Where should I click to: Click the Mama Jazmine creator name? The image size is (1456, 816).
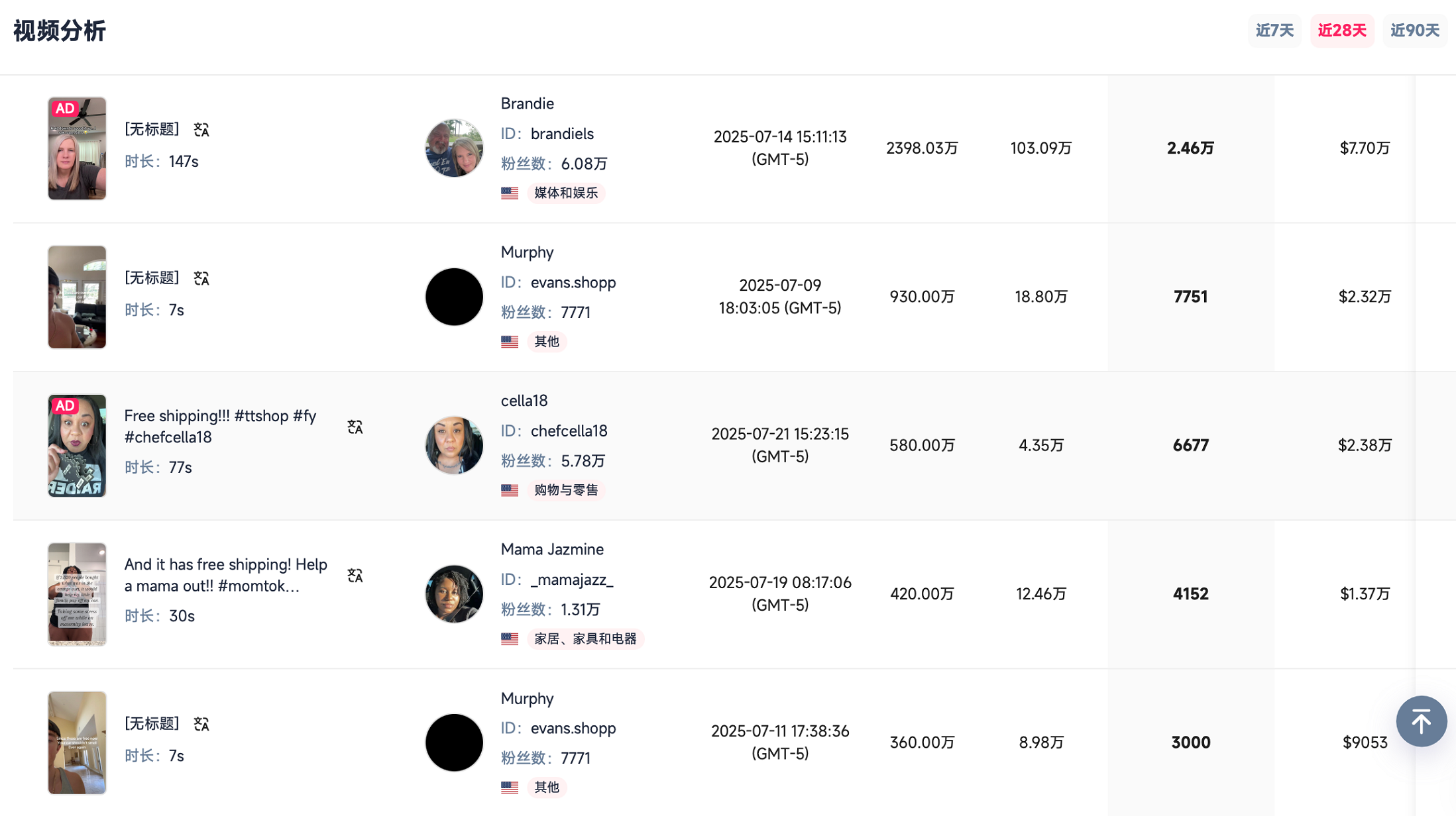point(552,550)
